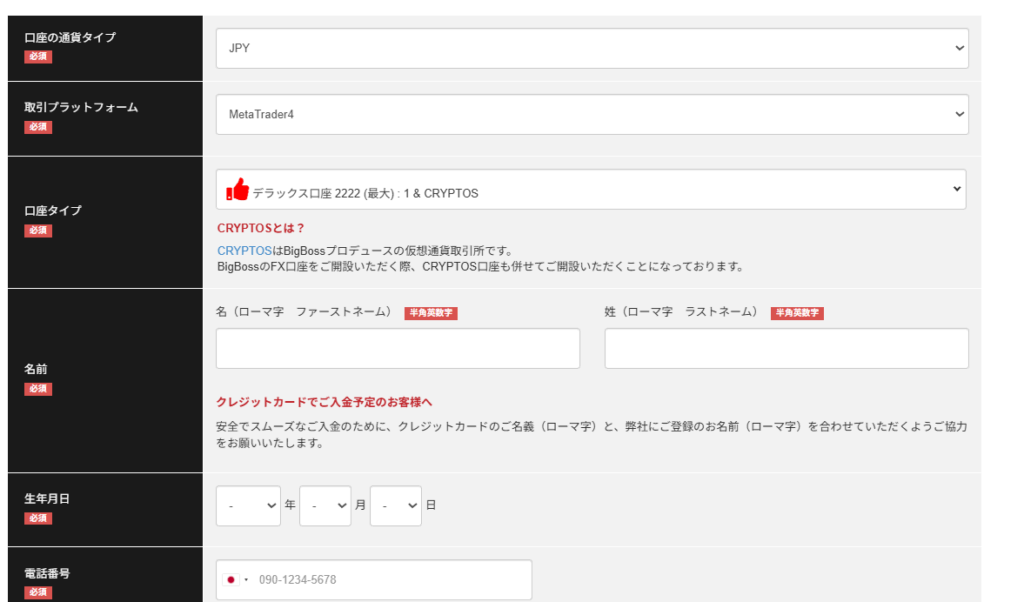1024x602 pixels.
Task: Click the phone number field 090-1234-5678
Action: pyautogui.click(x=374, y=580)
